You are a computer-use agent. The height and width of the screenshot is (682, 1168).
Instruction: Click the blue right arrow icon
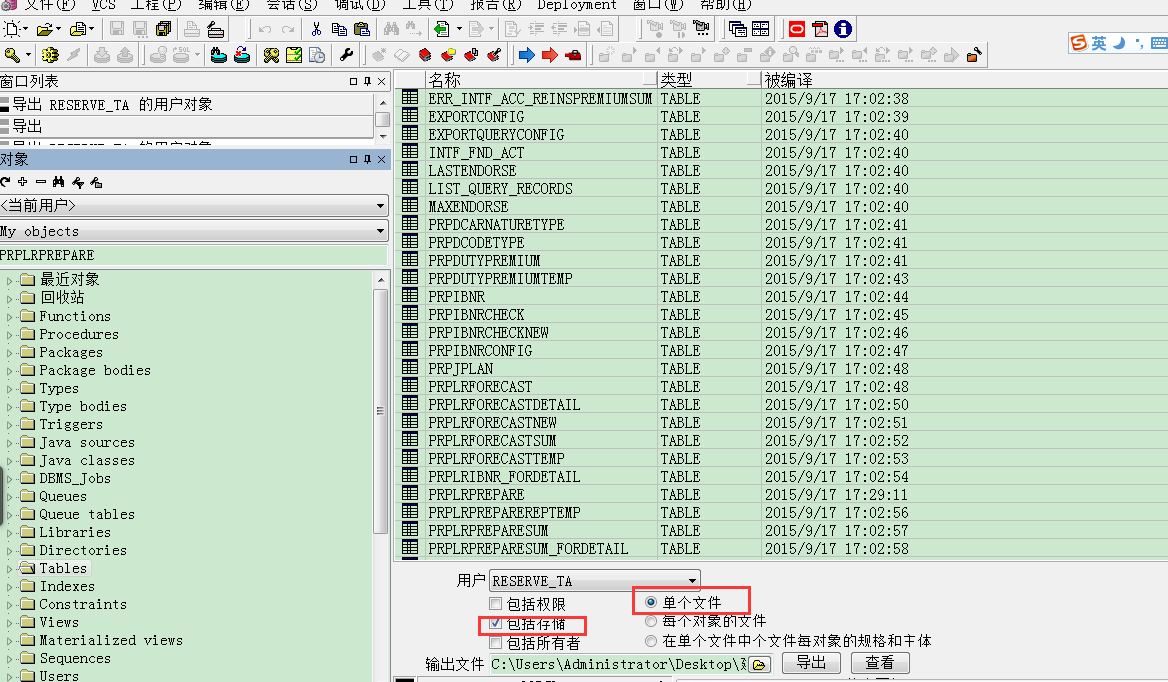click(527, 55)
